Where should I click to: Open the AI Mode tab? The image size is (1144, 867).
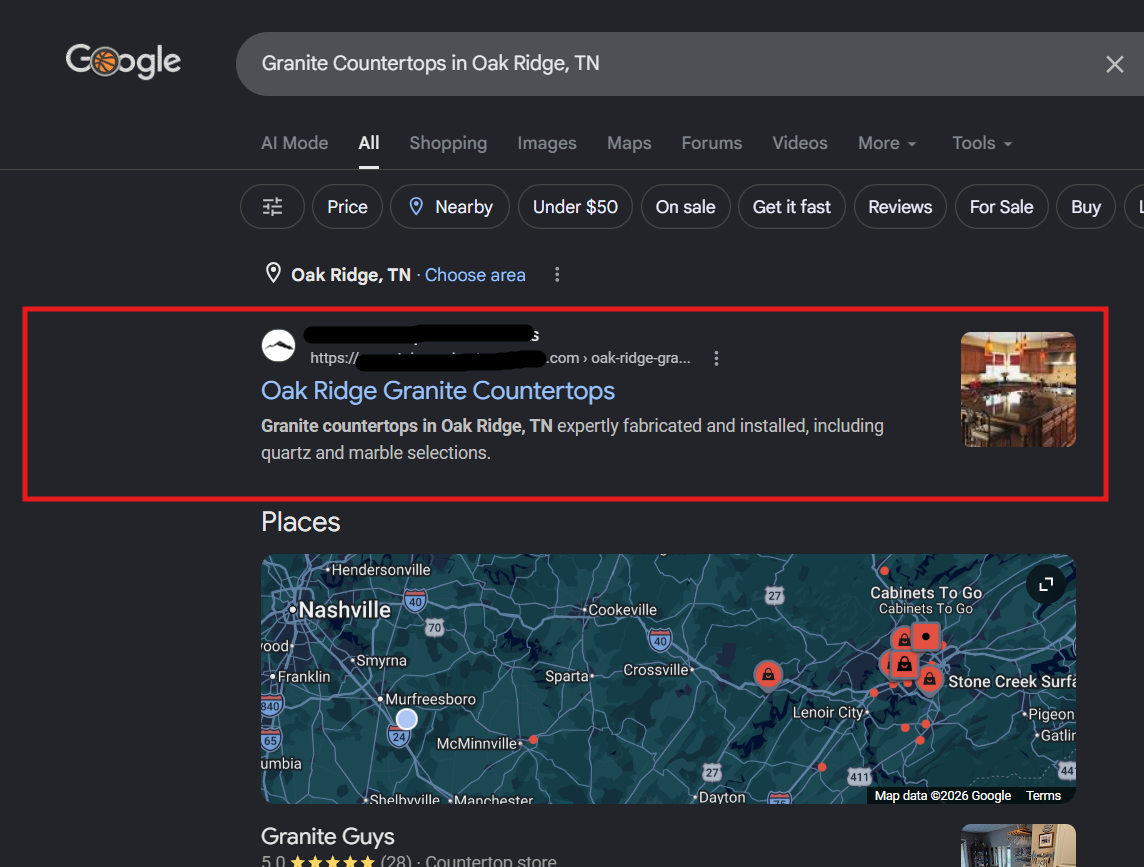[x=295, y=143]
